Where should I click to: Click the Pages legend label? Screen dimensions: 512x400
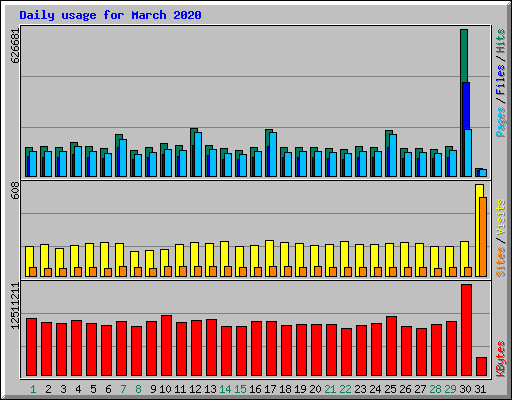[501, 122]
